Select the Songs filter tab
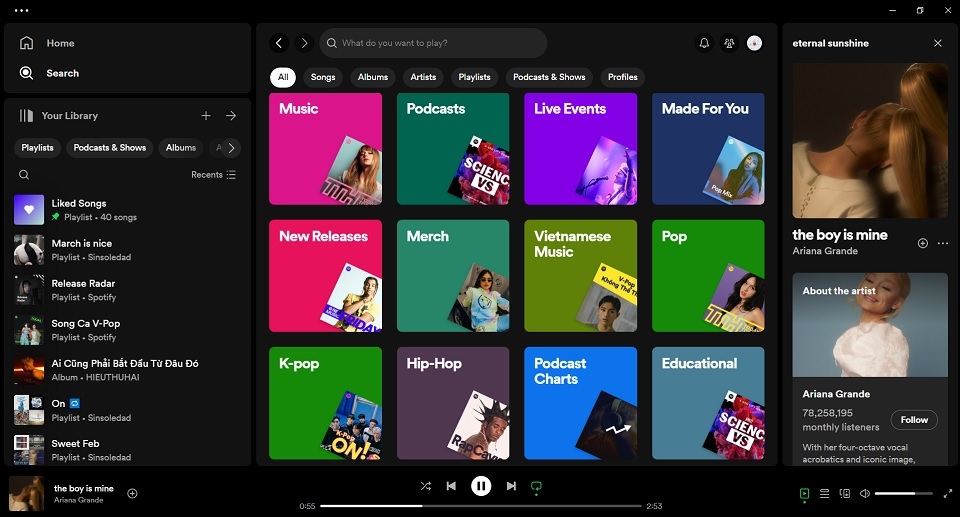This screenshot has width=960, height=517. (323, 77)
